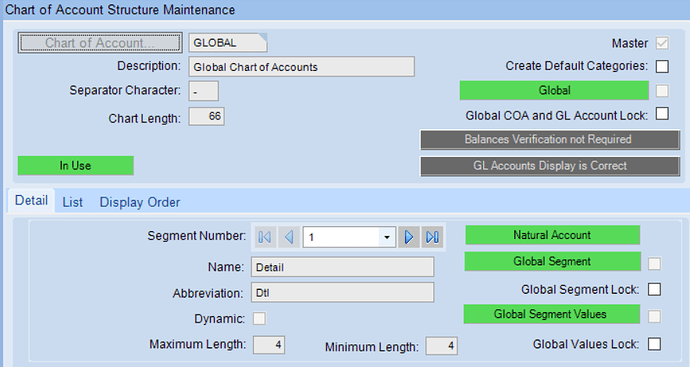Go to first segment record
The image size is (690, 367).
264,238
